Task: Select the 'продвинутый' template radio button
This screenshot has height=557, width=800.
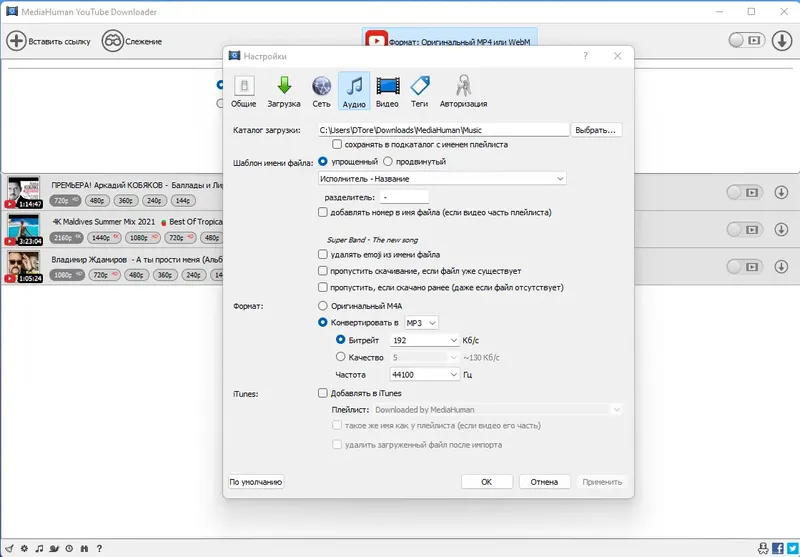Action: pyautogui.click(x=388, y=161)
